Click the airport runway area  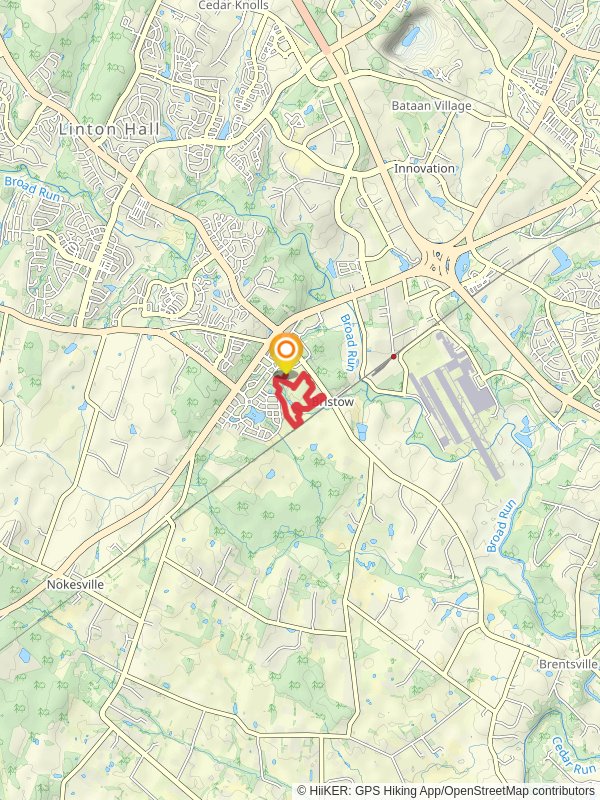455,403
